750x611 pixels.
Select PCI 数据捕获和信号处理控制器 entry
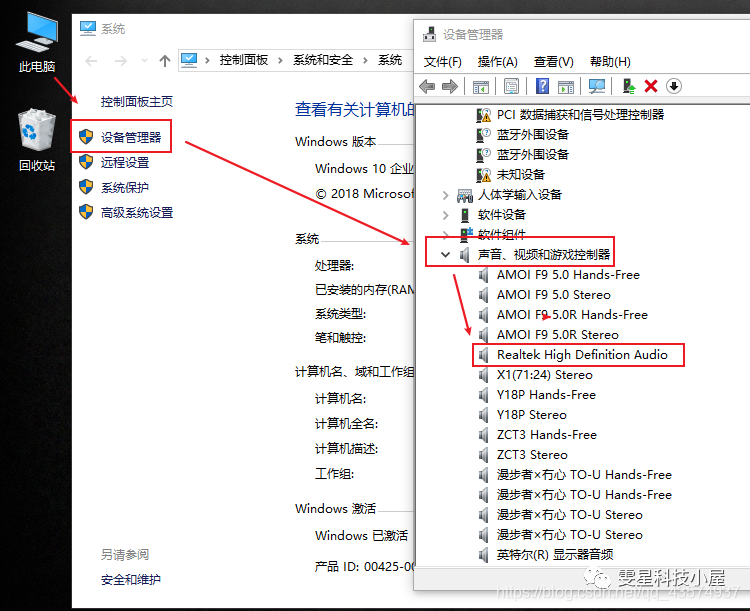click(580, 115)
